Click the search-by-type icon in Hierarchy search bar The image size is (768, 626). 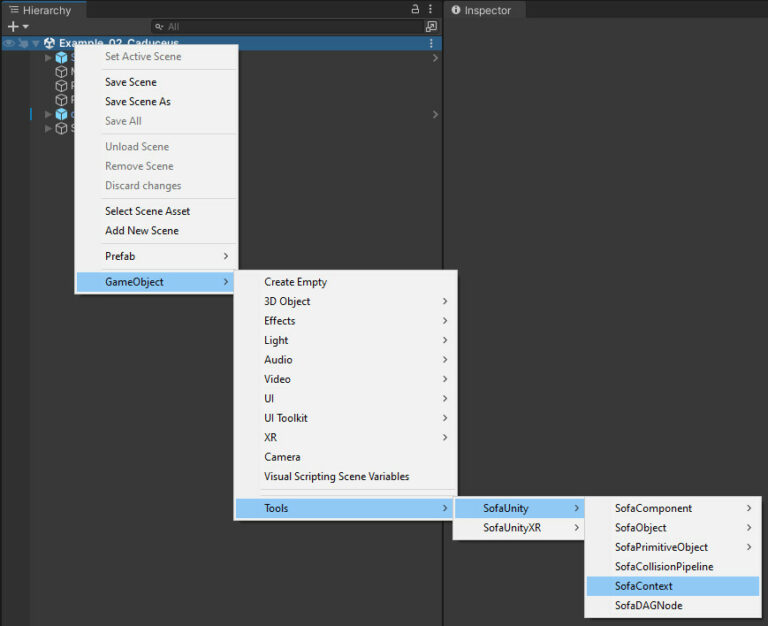tap(431, 27)
